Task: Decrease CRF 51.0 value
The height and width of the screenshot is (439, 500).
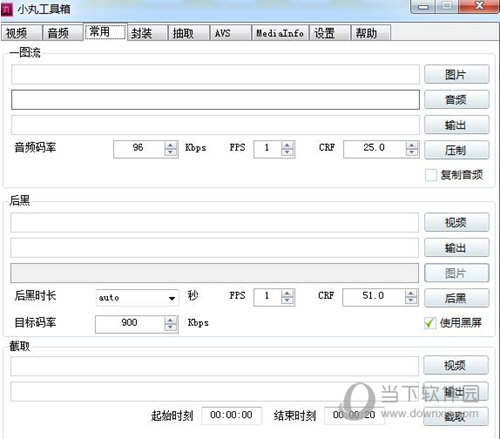Action: pyautogui.click(x=411, y=300)
